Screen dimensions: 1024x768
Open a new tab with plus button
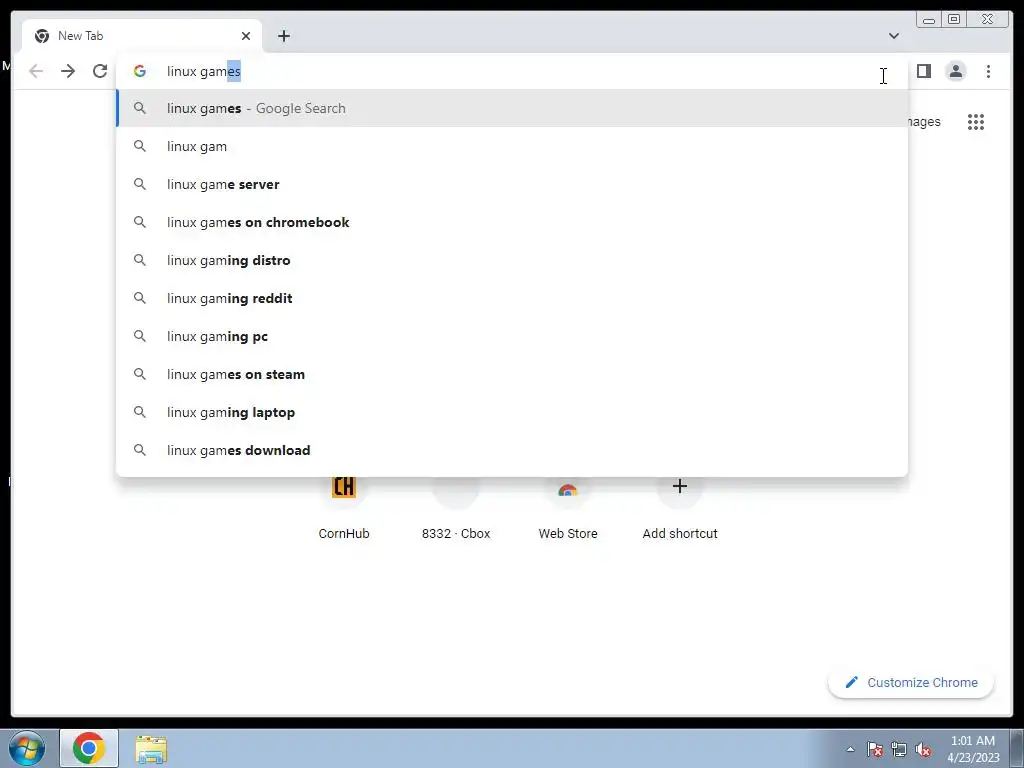click(283, 36)
